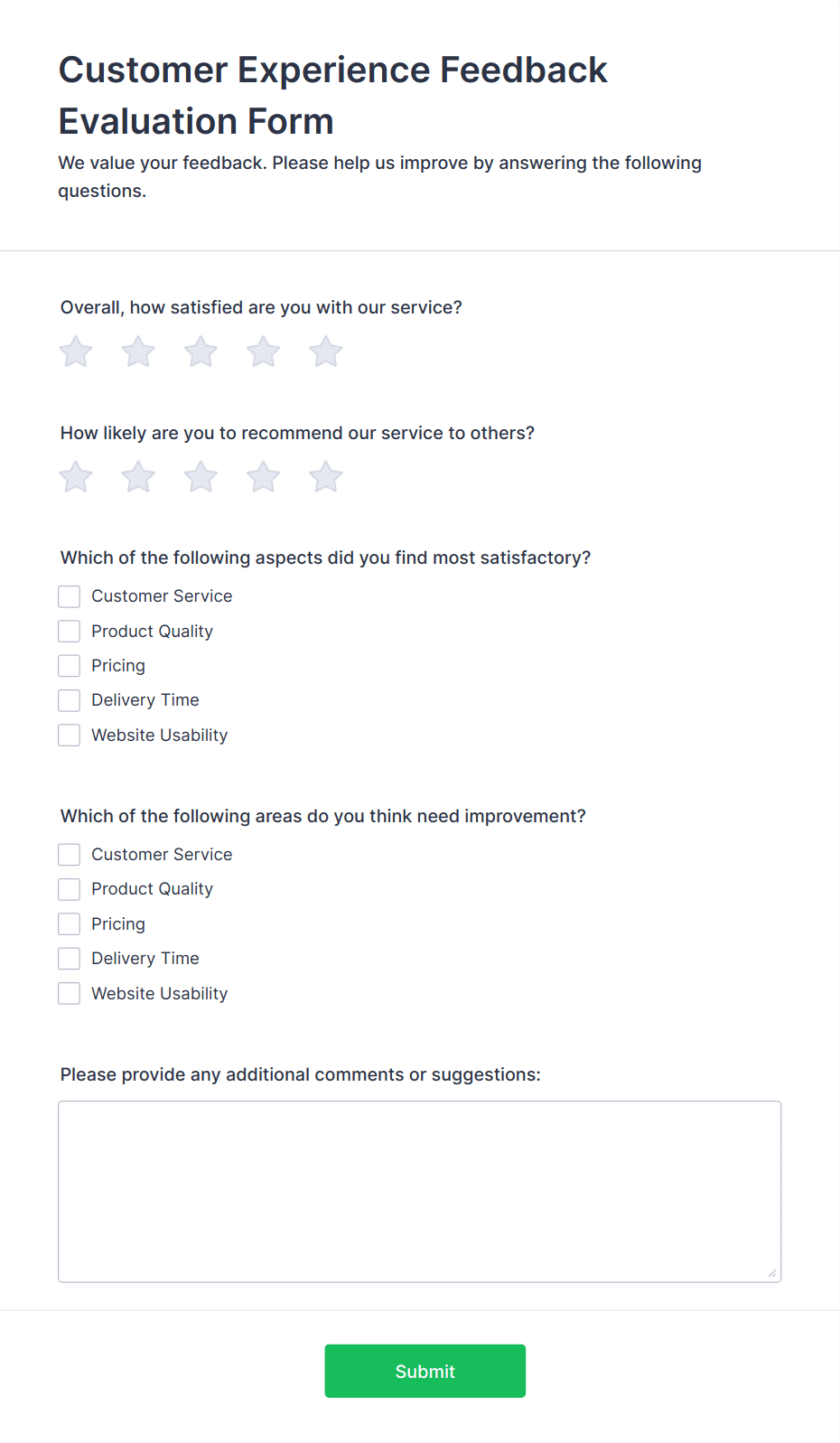Viewport: 840px width, 1443px height.
Task: Check Customer Service as most satisfactory
Action: tap(70, 596)
